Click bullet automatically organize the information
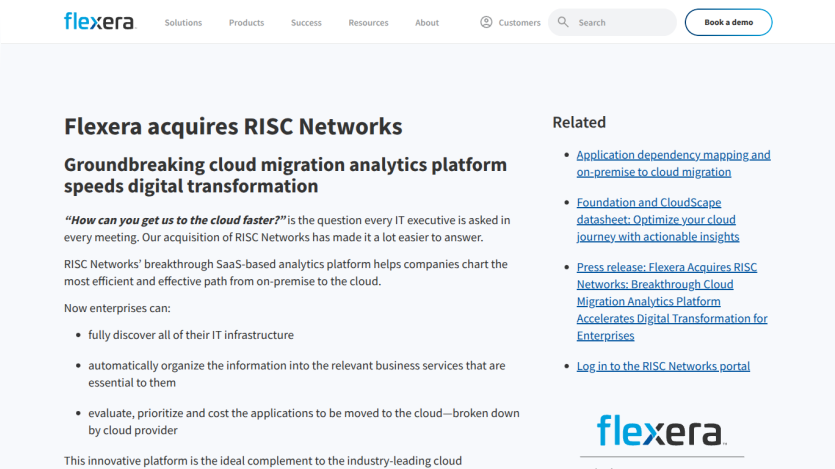The height and width of the screenshot is (469, 835). 297,374
